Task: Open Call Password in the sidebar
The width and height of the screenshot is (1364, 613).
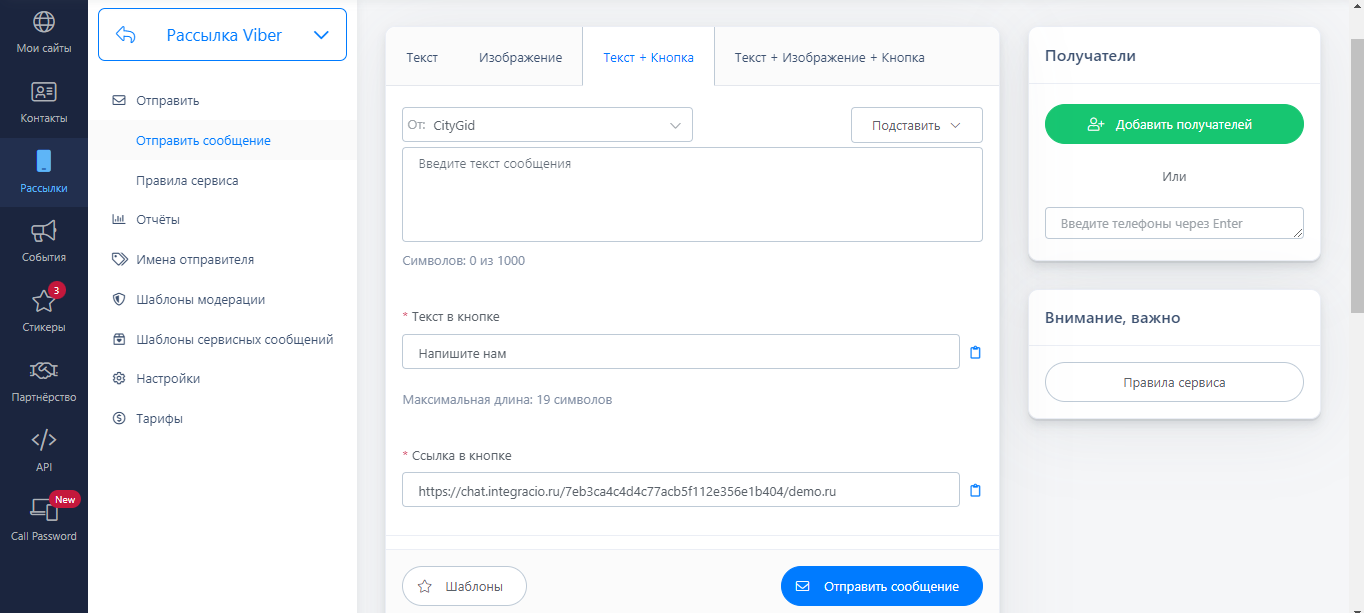Action: [x=44, y=511]
